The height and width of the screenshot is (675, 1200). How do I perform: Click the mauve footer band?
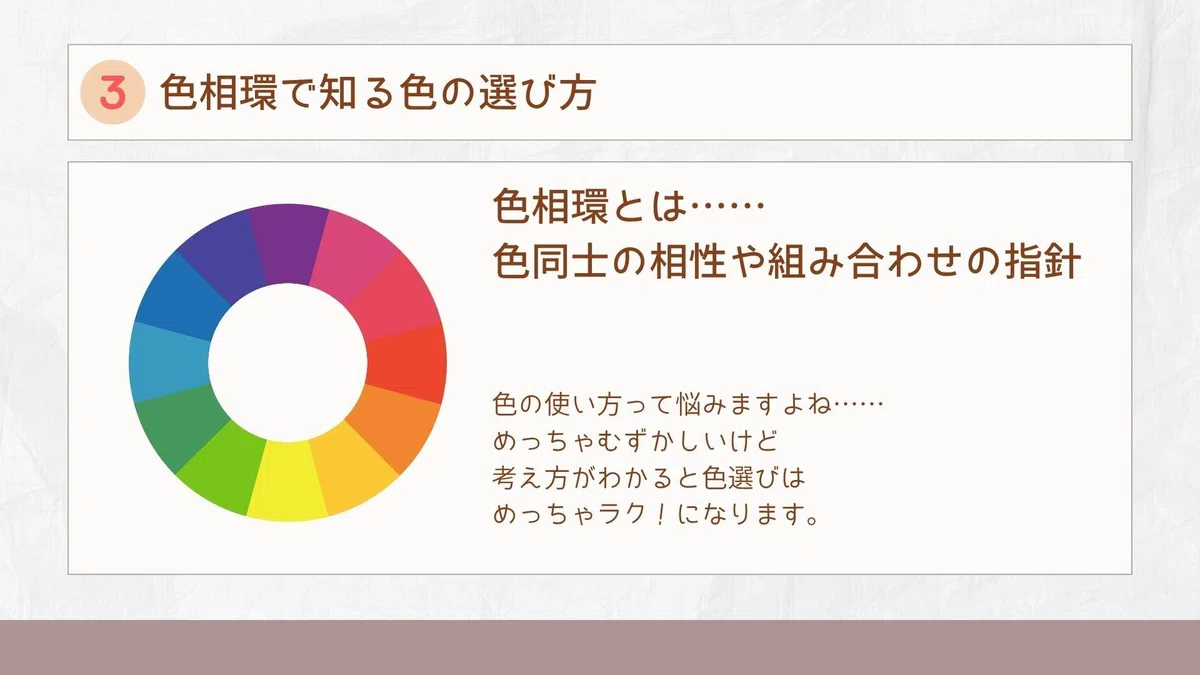coord(600,647)
